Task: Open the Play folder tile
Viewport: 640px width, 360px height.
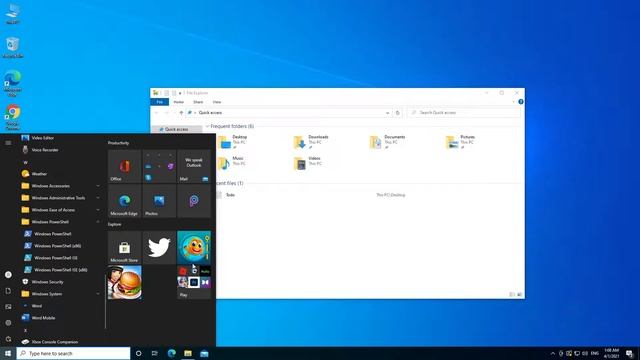Action: point(194,282)
